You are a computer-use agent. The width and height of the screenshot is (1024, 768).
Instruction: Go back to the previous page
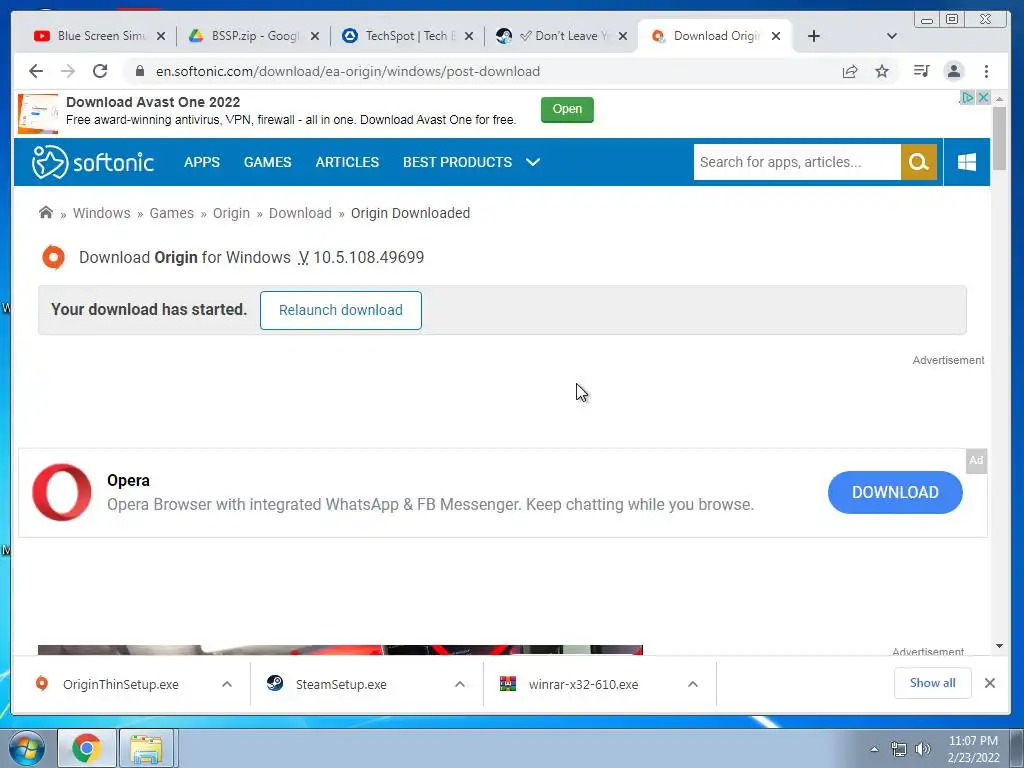click(36, 71)
